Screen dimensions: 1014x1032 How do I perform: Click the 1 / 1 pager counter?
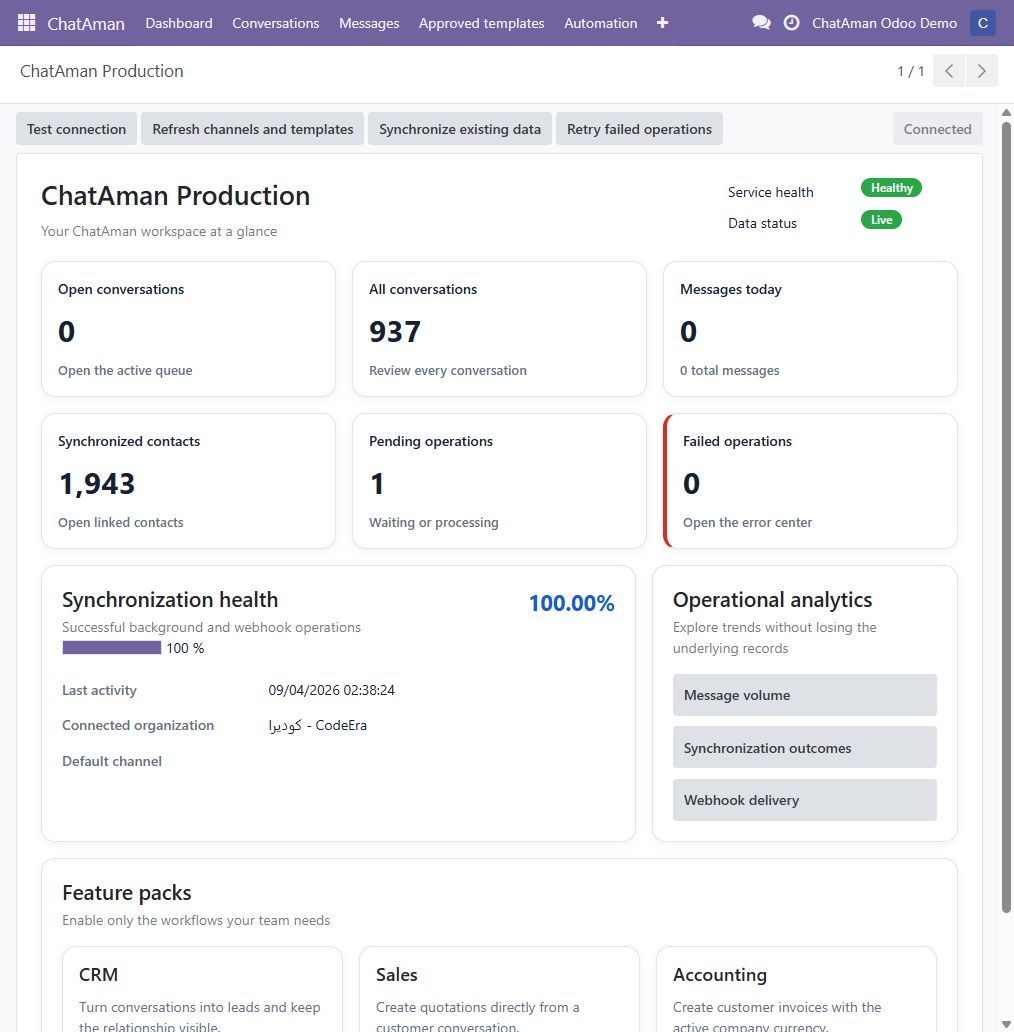coord(911,71)
